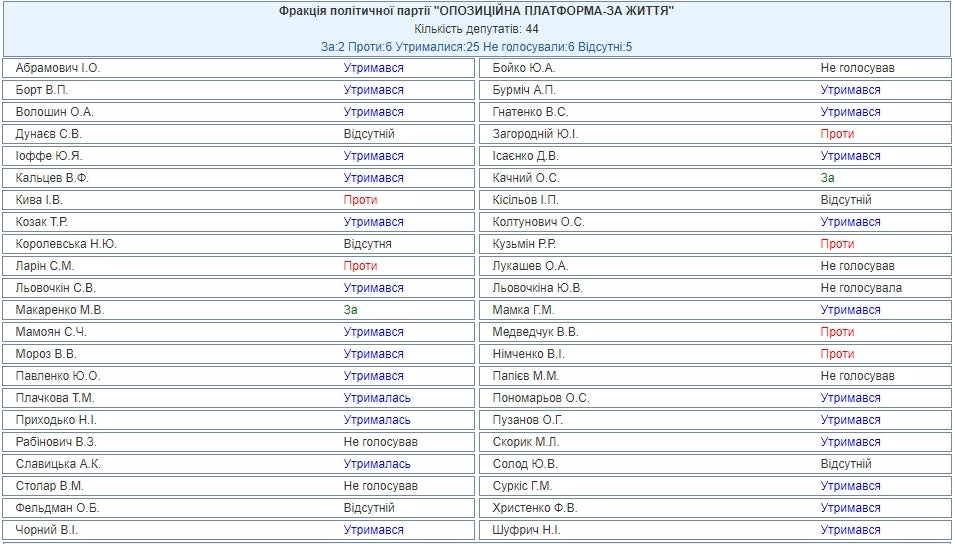Click "Утрималась" vote of Плачкова Т.М.
This screenshot has width=955, height=544.
click(377, 398)
